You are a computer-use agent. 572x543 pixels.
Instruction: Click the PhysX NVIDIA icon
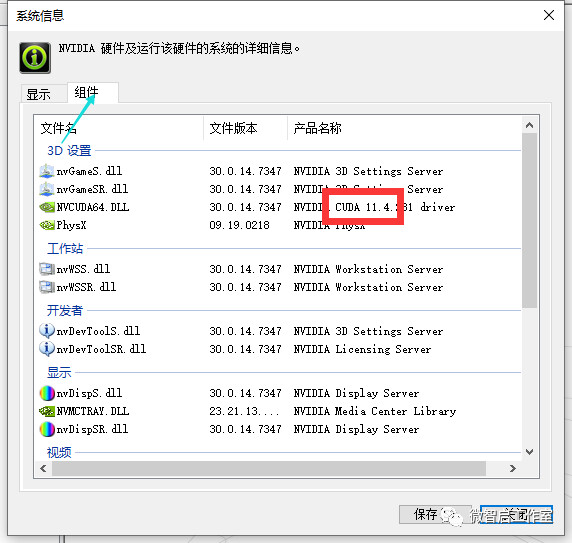[47, 225]
